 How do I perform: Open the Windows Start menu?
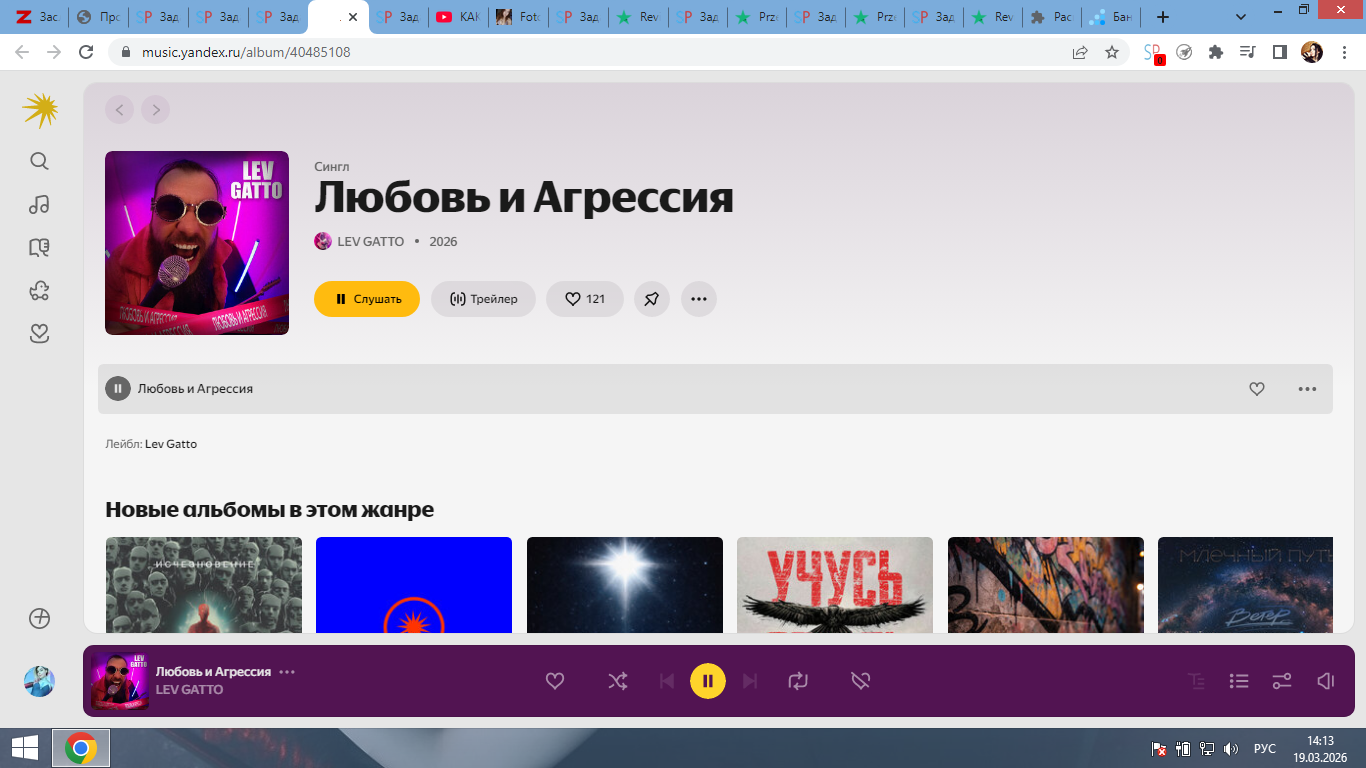[25, 748]
